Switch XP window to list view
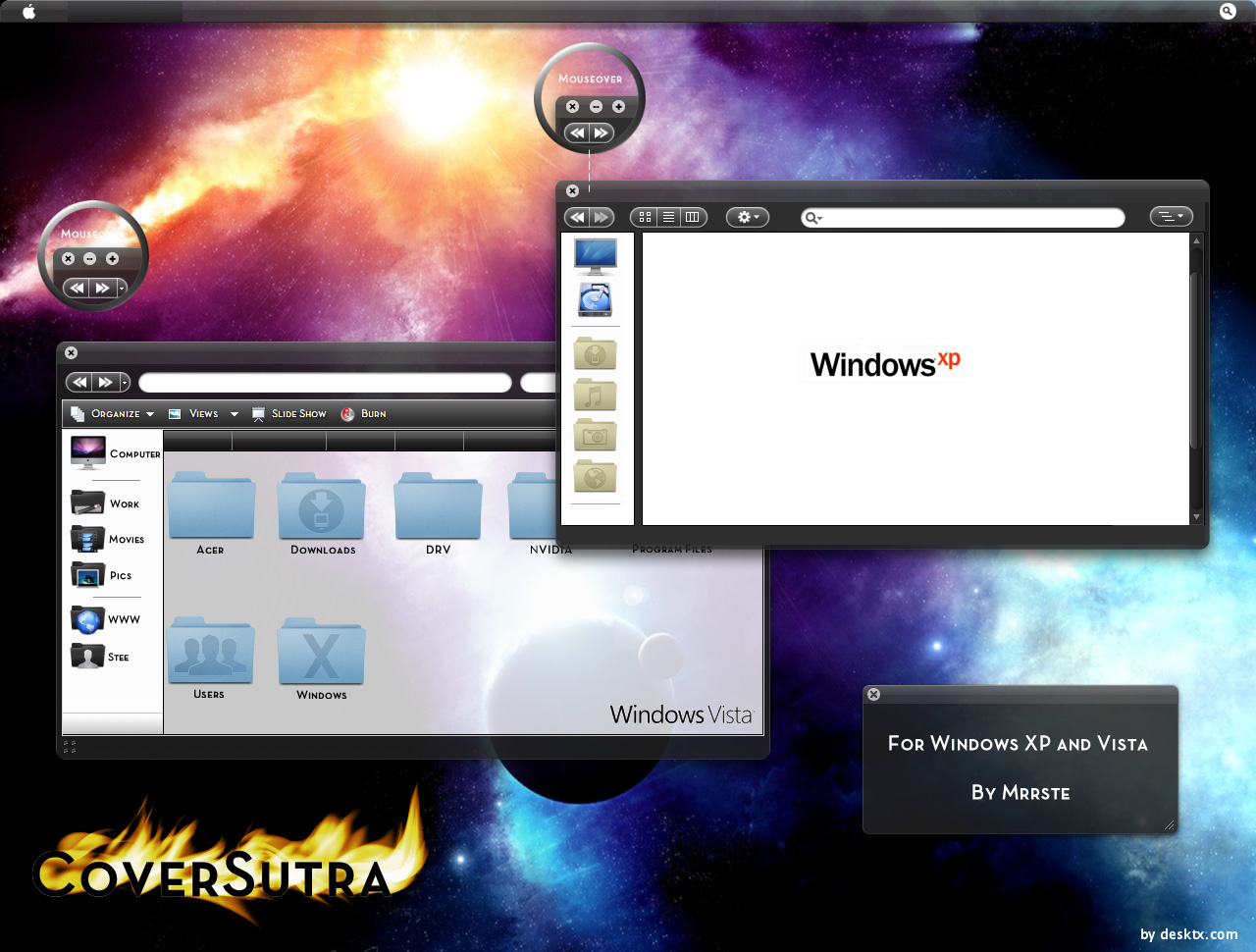The width and height of the screenshot is (1256, 952). coord(668,217)
